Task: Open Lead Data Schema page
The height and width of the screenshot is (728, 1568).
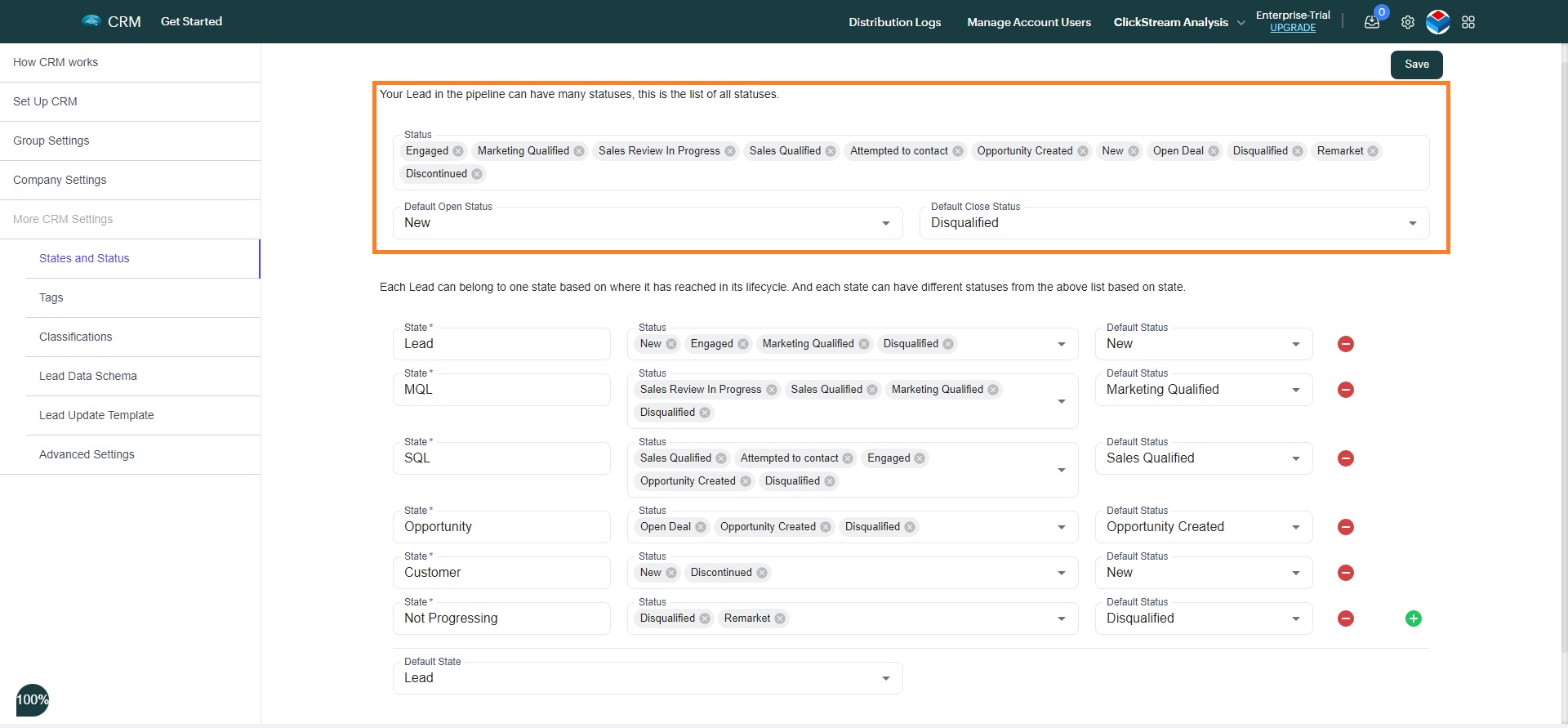Action: (x=143, y=376)
